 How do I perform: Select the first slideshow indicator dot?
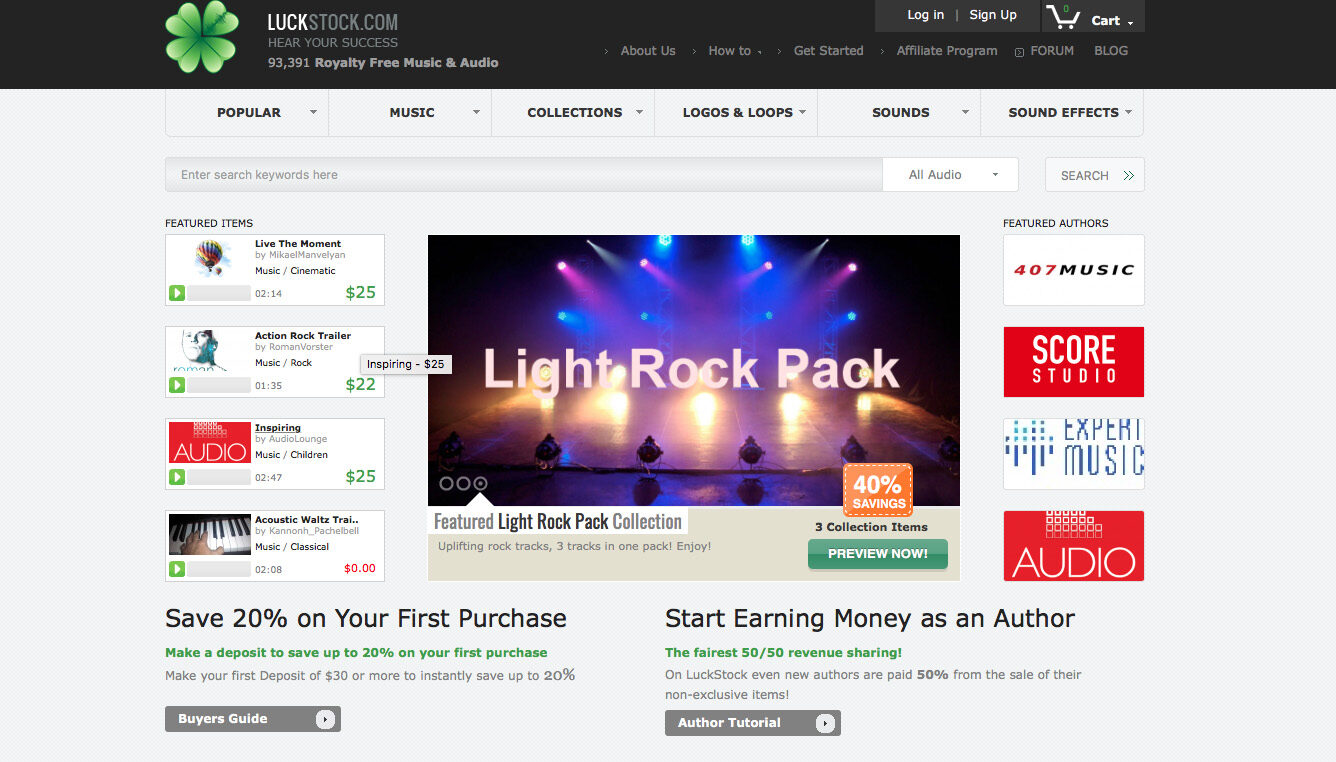tap(447, 484)
